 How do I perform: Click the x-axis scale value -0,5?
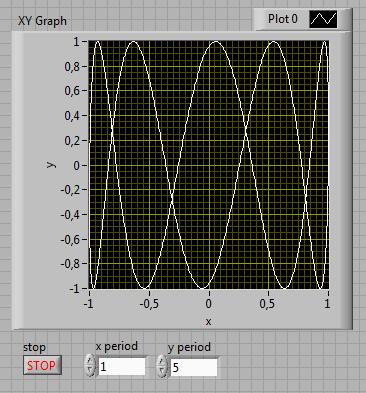point(149,304)
